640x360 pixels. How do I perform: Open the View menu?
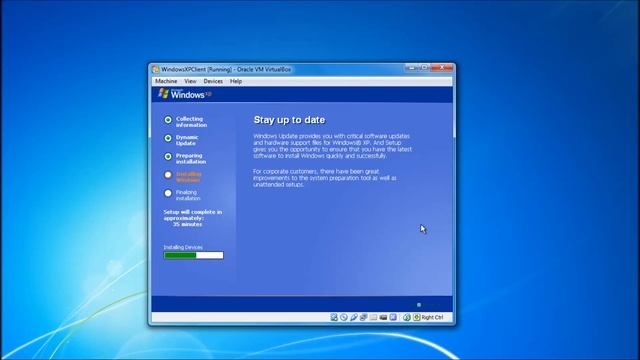[x=190, y=81]
